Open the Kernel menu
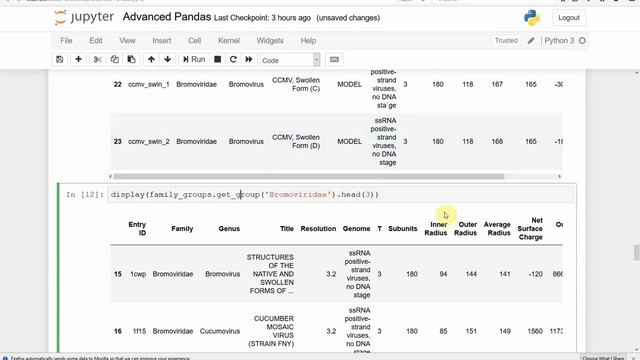This screenshot has width=640, height=360. [229, 40]
